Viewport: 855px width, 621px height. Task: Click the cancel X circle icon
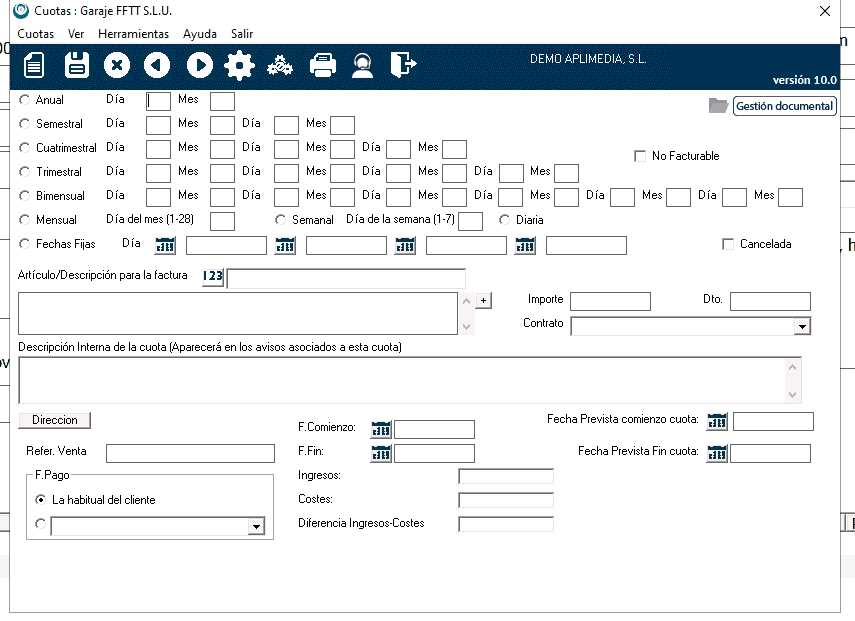pyautogui.click(x=117, y=66)
